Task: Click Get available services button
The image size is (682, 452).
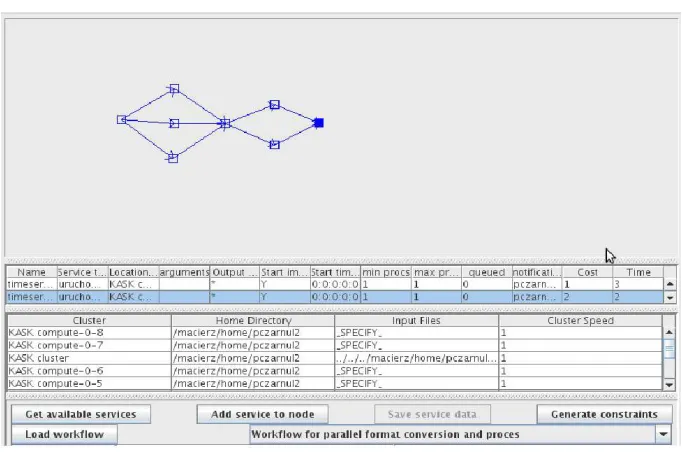Action: (81, 414)
